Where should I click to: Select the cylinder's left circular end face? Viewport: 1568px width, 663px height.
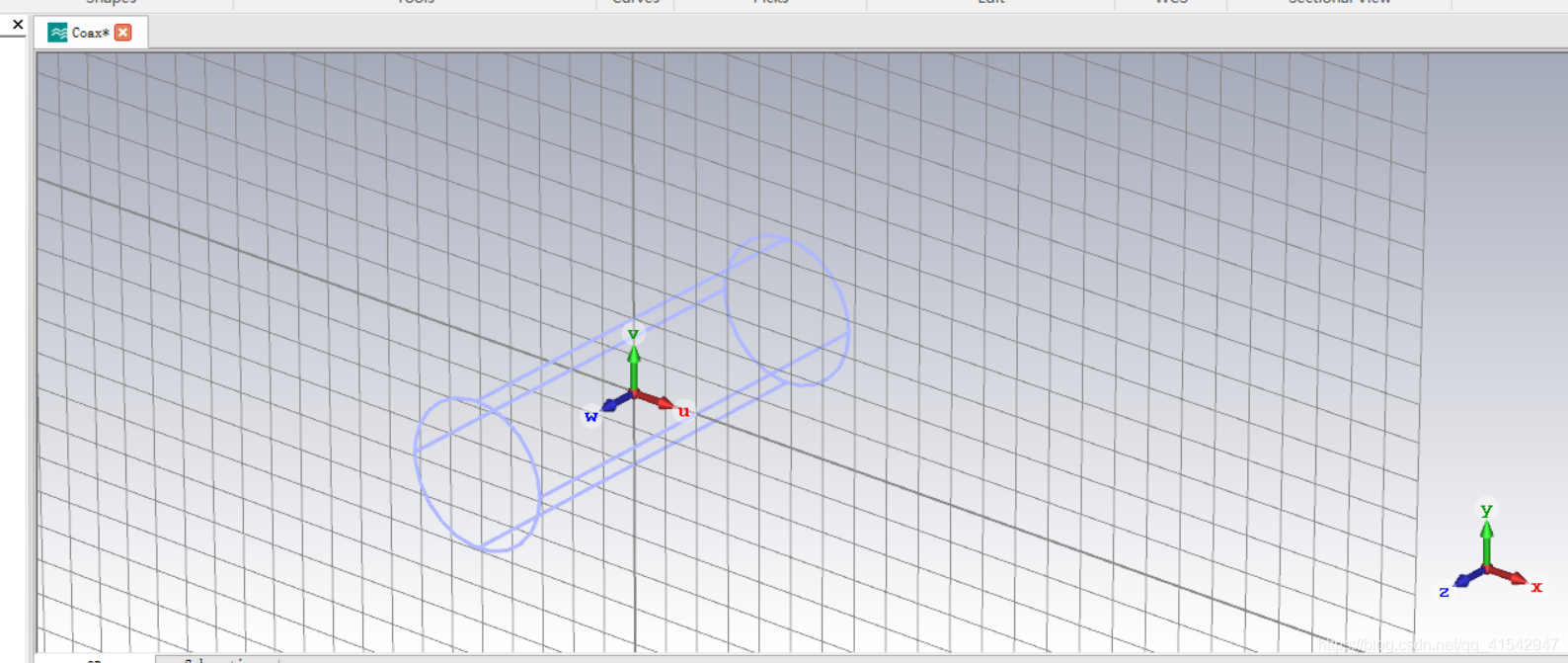(478, 473)
